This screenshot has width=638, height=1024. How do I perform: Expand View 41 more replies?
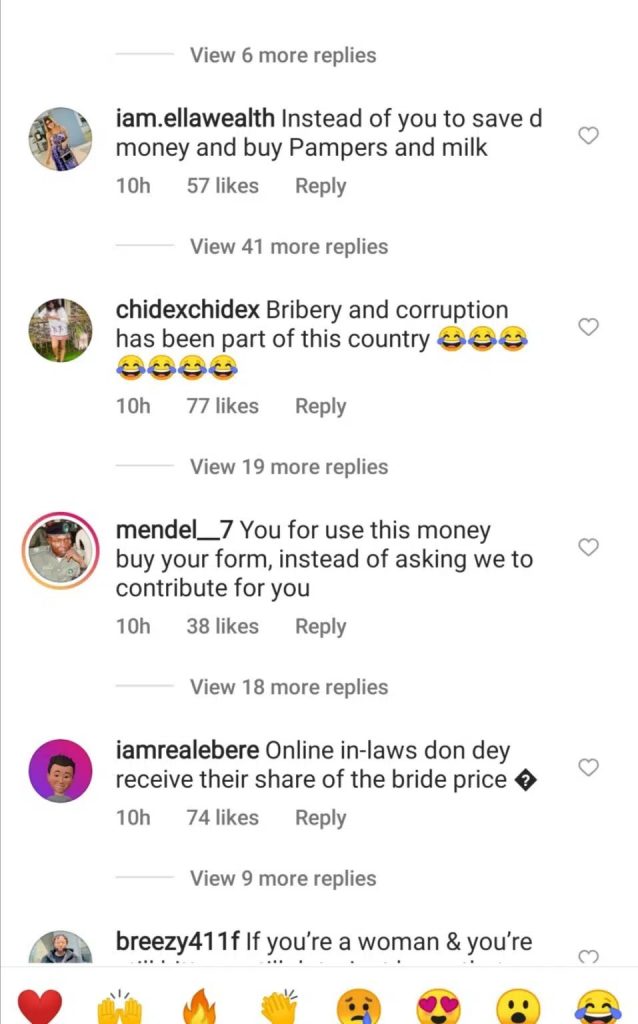[289, 246]
